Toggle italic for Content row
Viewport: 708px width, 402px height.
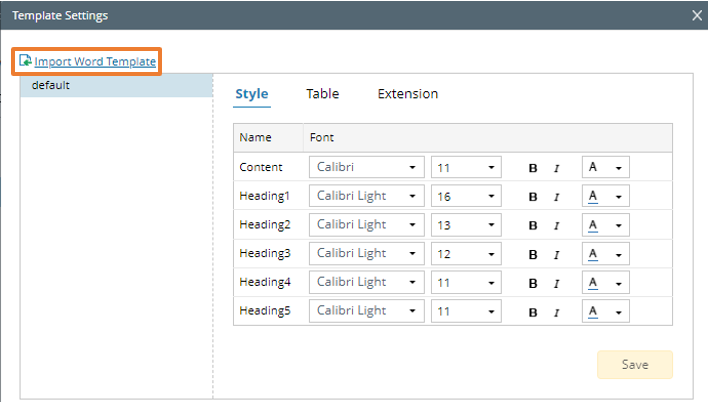pyautogui.click(x=557, y=168)
